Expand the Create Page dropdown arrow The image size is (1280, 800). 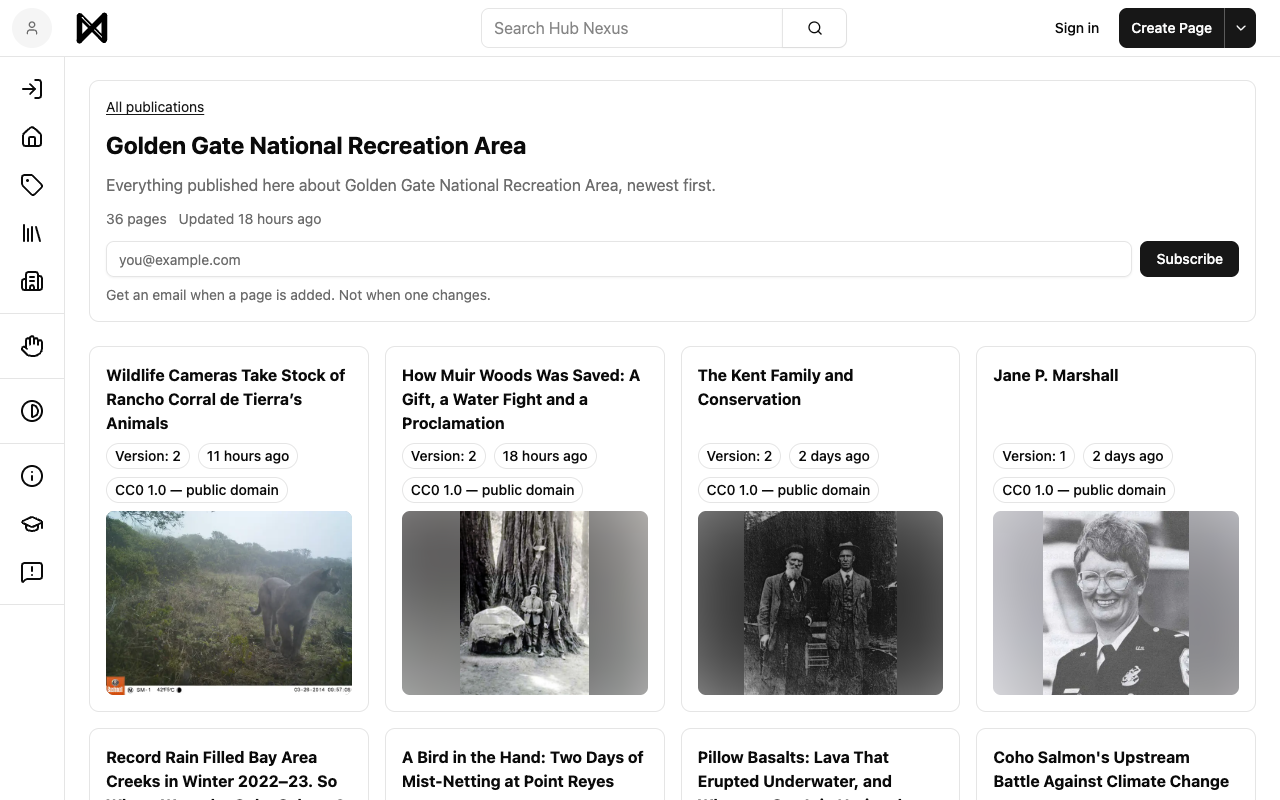click(x=1241, y=28)
